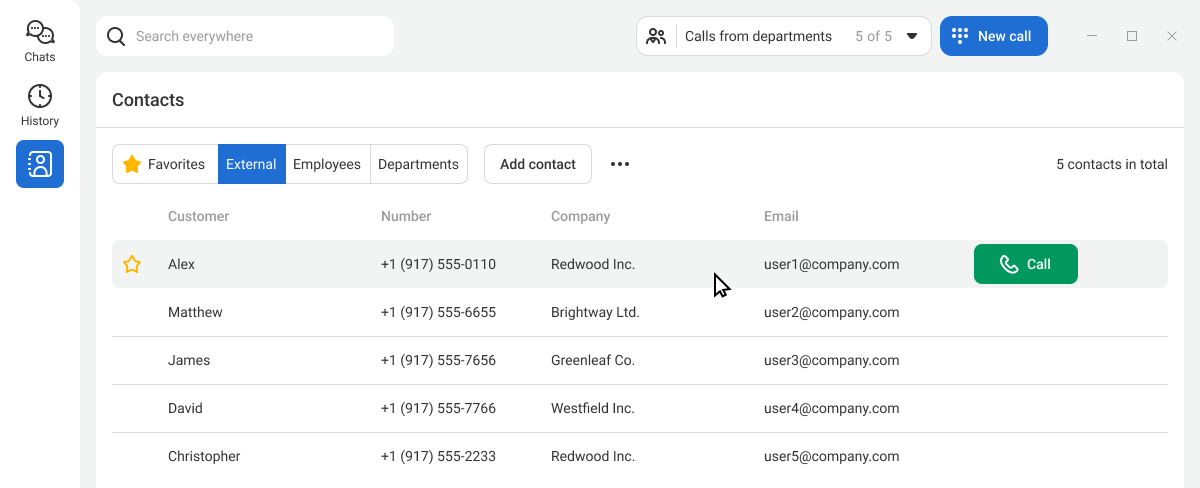Select the contact named David
The image size is (1200, 488).
coord(185,408)
